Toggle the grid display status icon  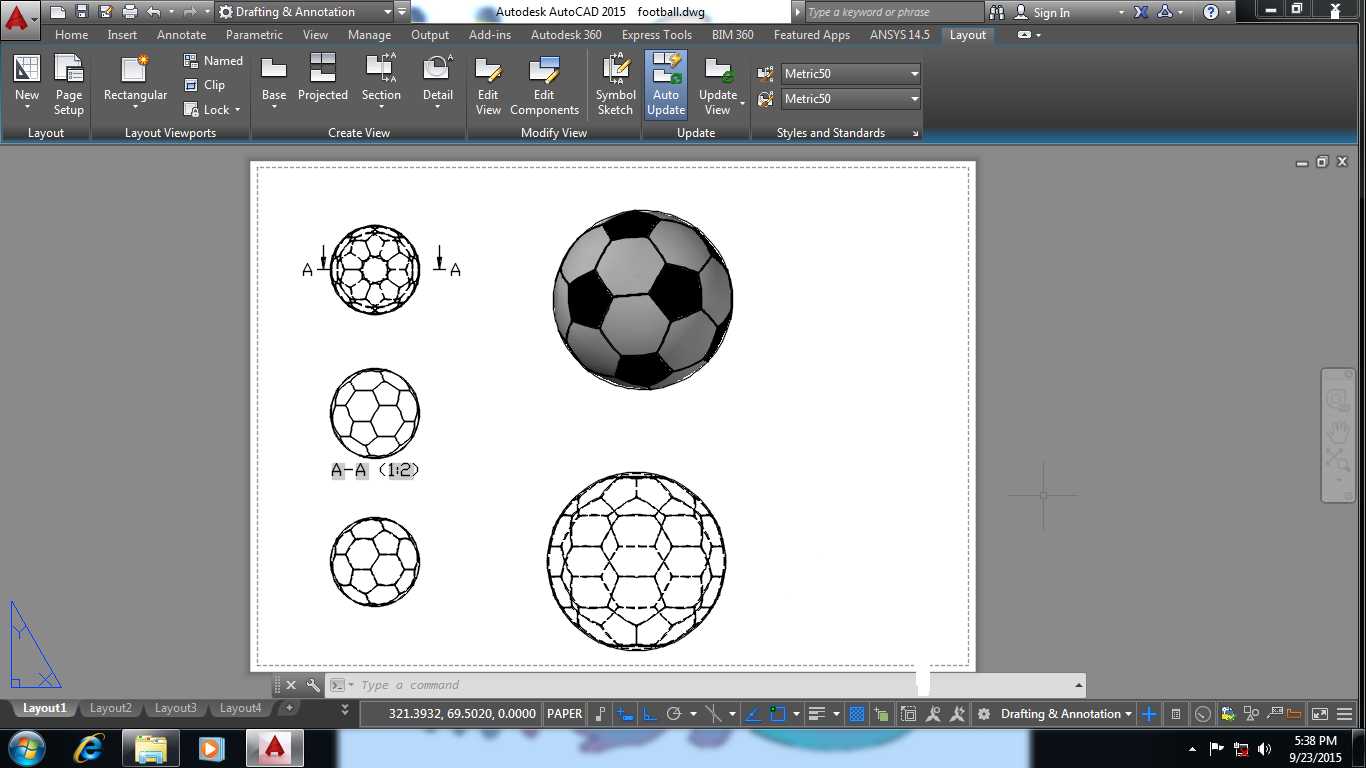click(857, 714)
